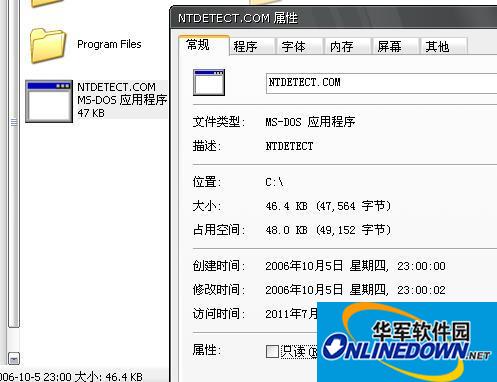Click the '大小:' label in dialog
The image size is (497, 382).
[207, 206]
